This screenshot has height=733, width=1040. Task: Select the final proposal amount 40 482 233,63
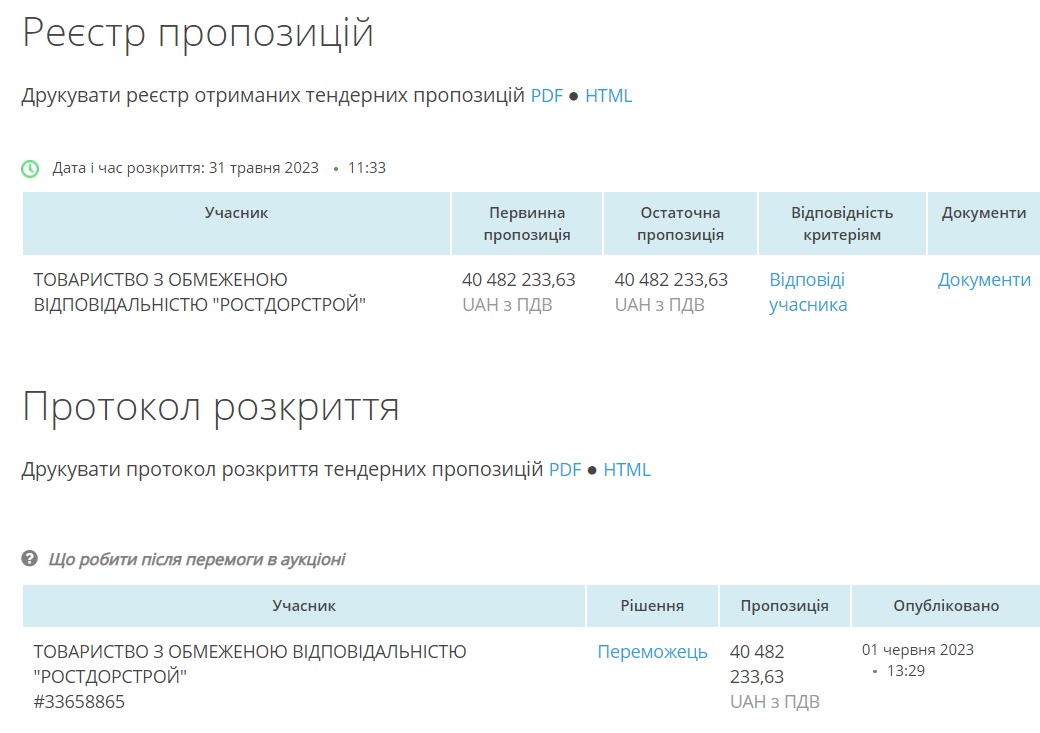671,280
